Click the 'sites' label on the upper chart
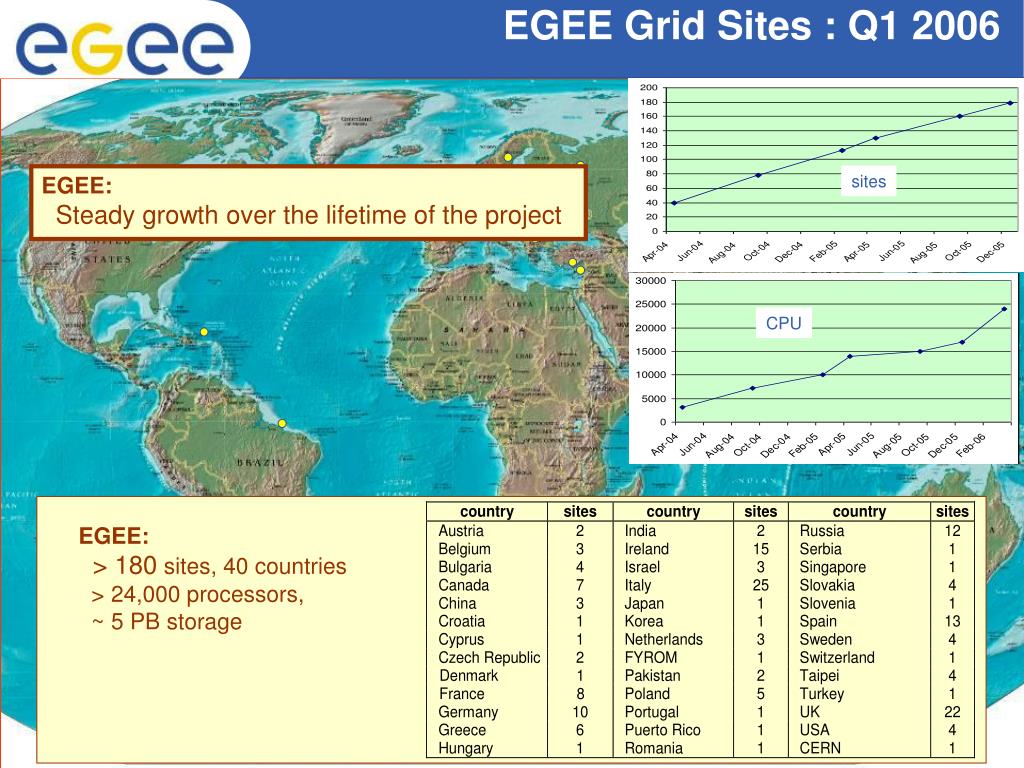The width and height of the screenshot is (1024, 768). (x=869, y=182)
